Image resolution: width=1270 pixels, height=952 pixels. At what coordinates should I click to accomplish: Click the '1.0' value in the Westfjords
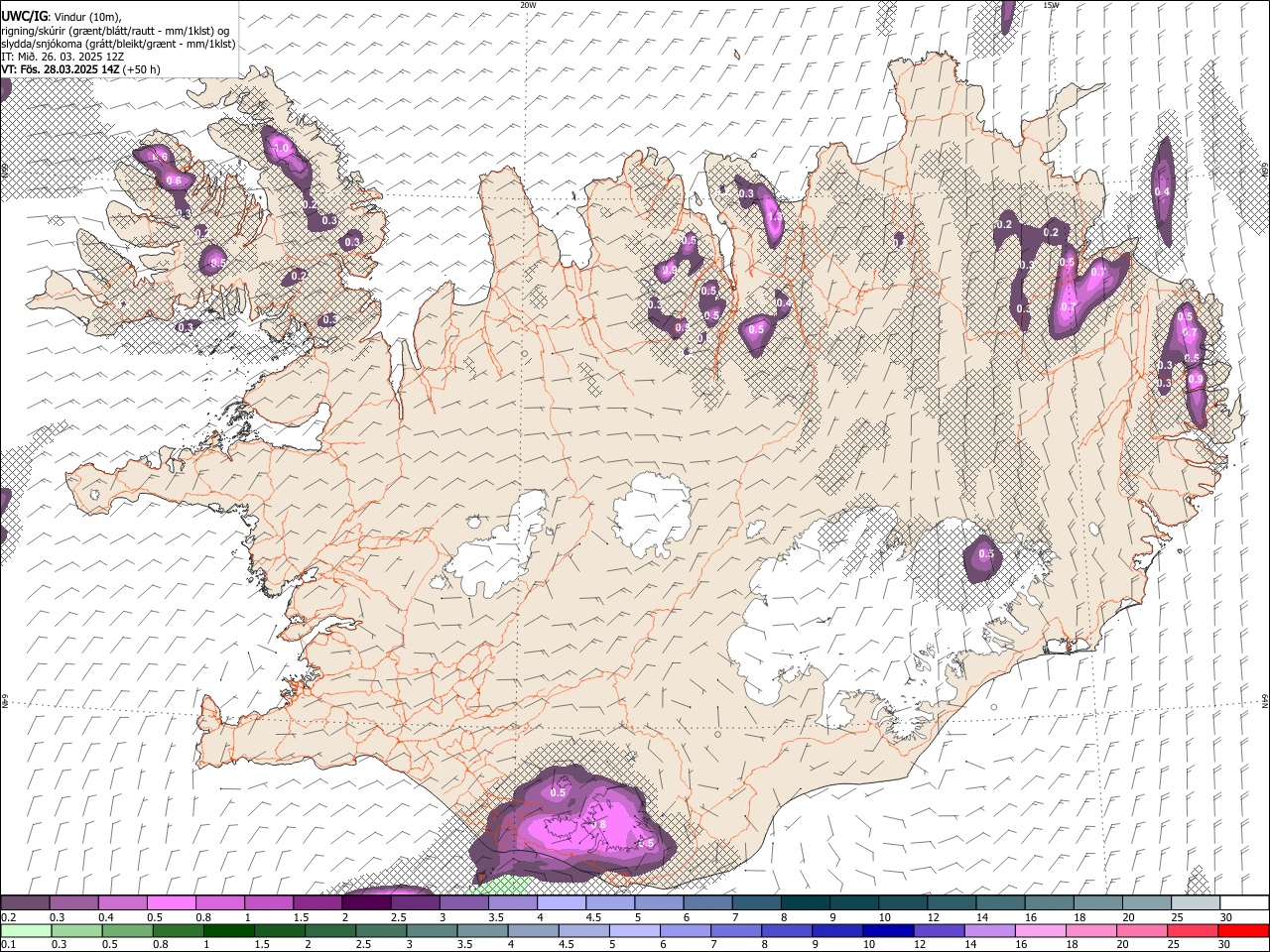coord(281,149)
